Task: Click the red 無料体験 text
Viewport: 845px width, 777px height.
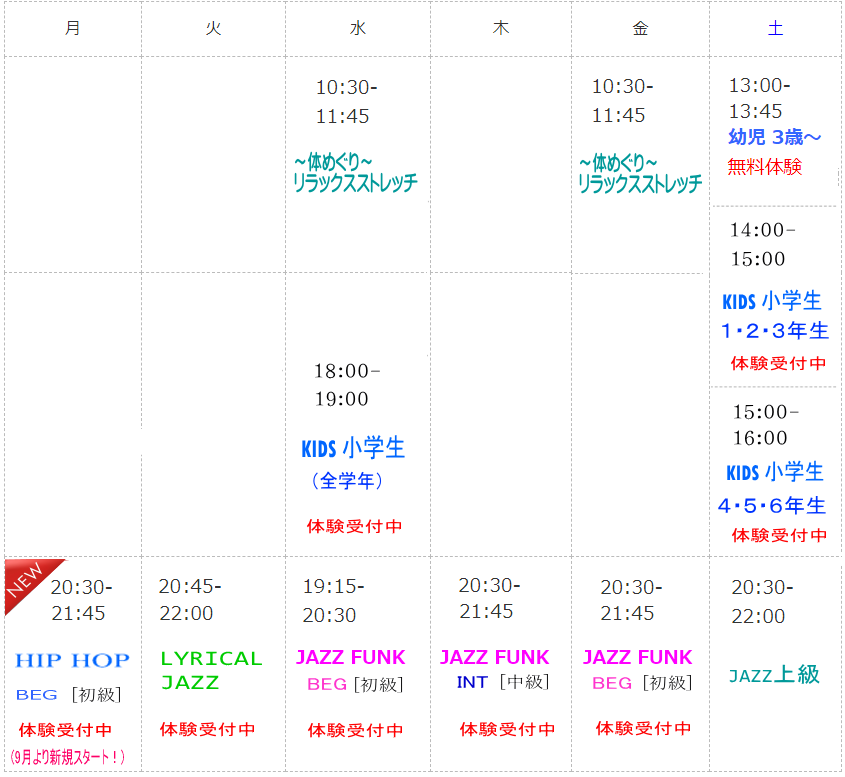Action: point(764,167)
